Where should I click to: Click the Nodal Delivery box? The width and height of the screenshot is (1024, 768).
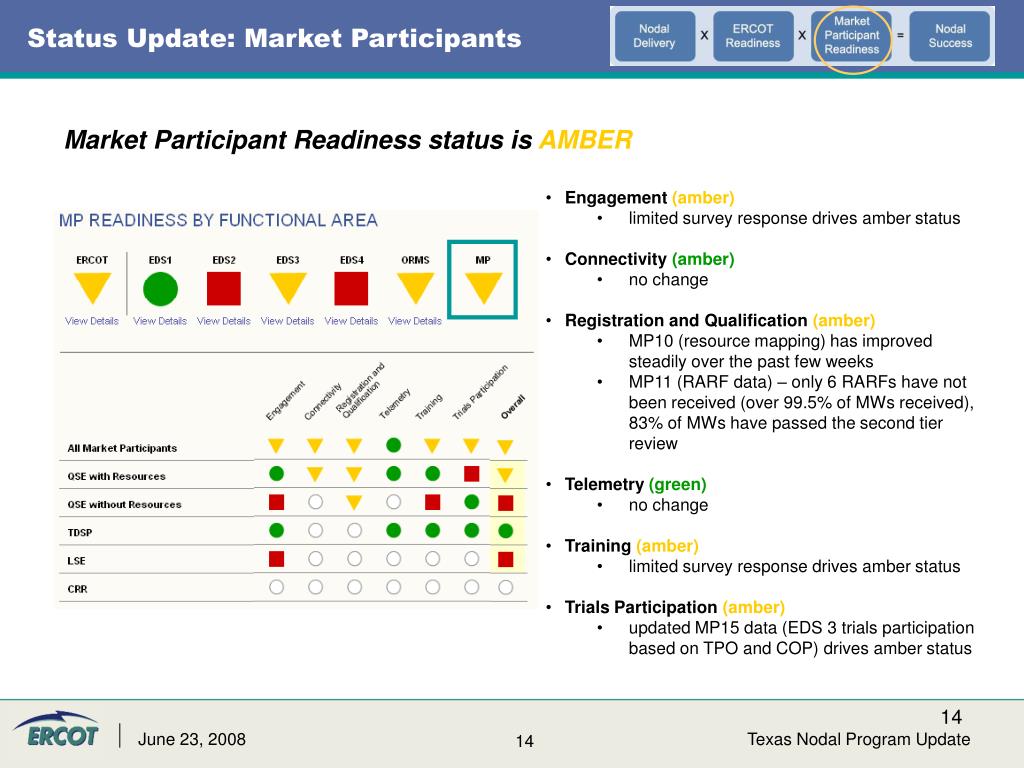click(654, 36)
